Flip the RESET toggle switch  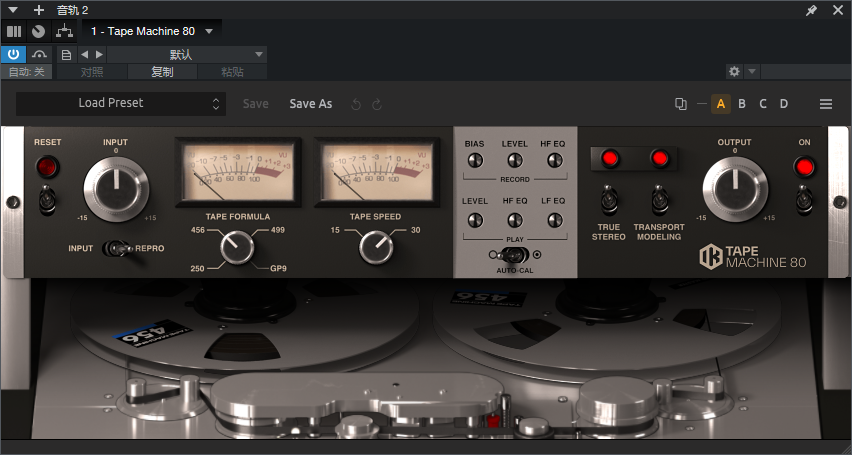click(47, 200)
